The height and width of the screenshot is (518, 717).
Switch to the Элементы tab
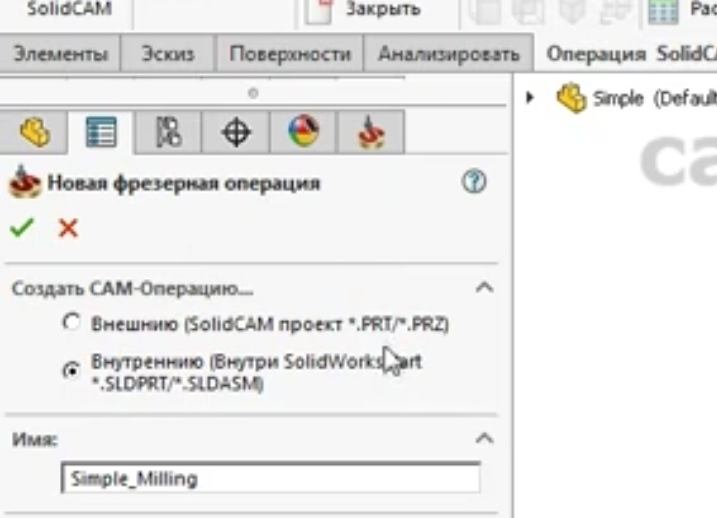(60, 54)
